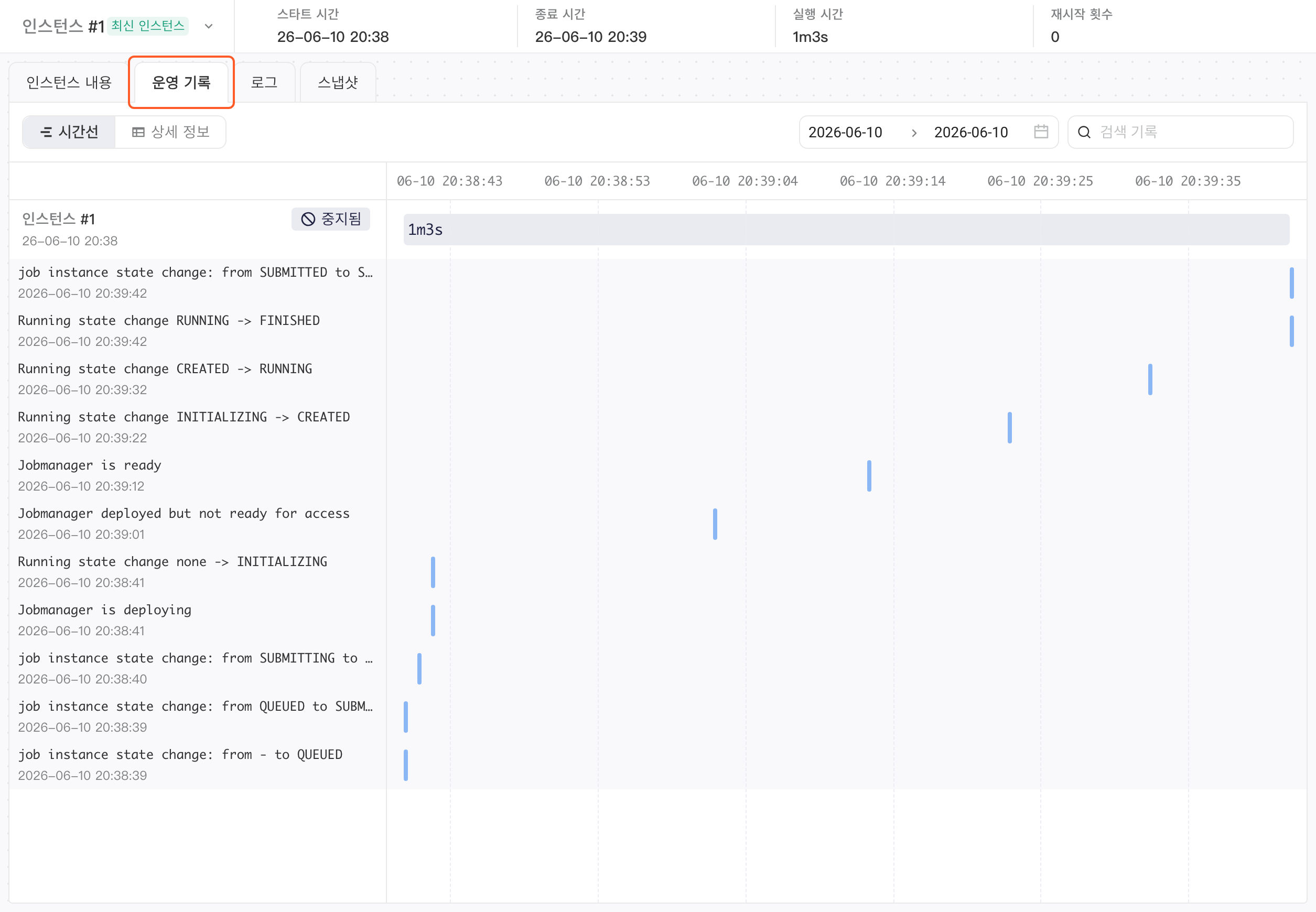The height and width of the screenshot is (912, 1316).
Task: Click marker for QUEUED to SUBM… event
Action: (x=405, y=716)
